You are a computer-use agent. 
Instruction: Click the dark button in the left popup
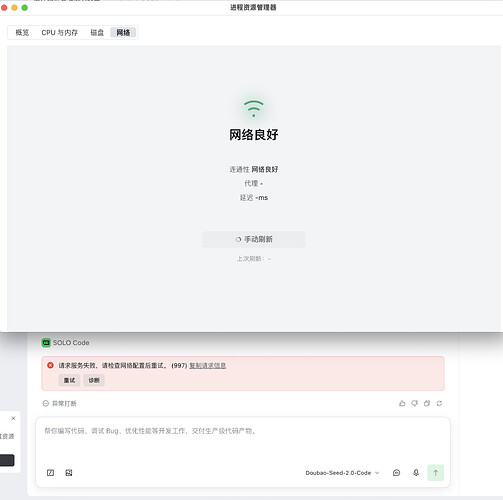(7, 460)
